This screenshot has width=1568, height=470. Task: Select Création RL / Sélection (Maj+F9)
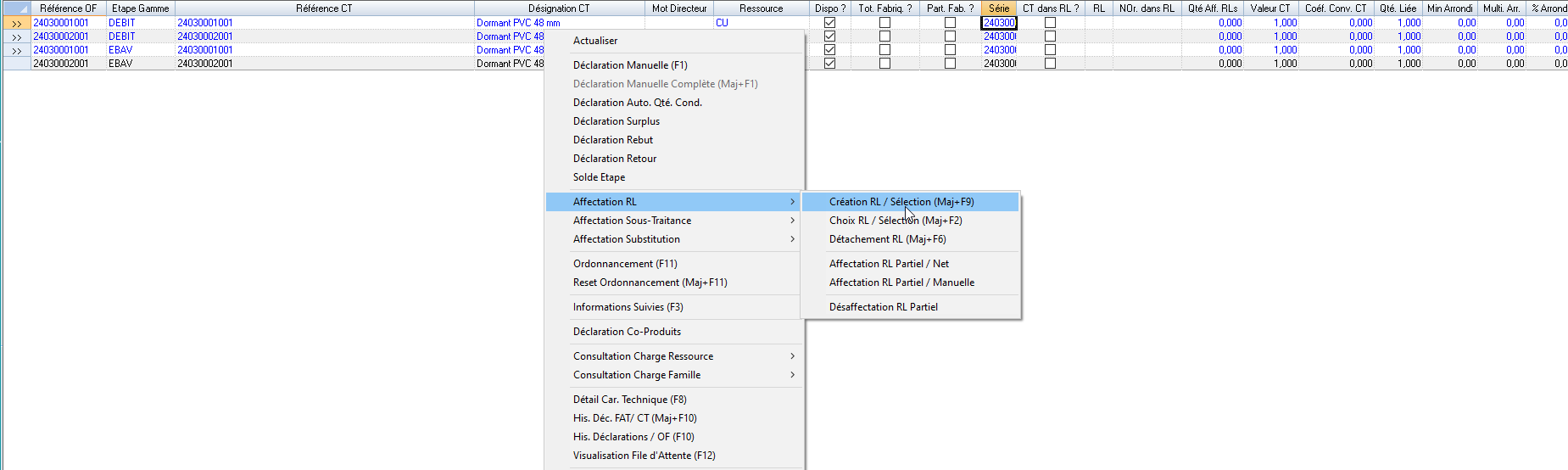[x=901, y=202]
